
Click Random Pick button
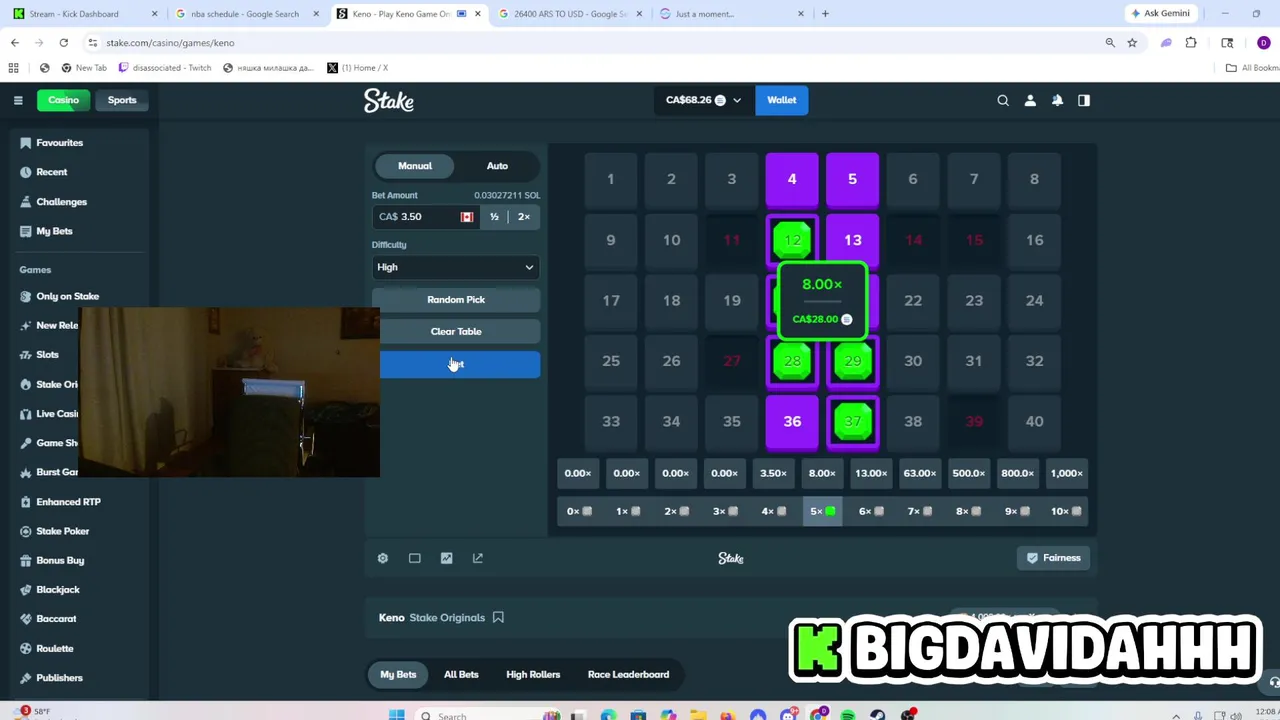pos(456,299)
